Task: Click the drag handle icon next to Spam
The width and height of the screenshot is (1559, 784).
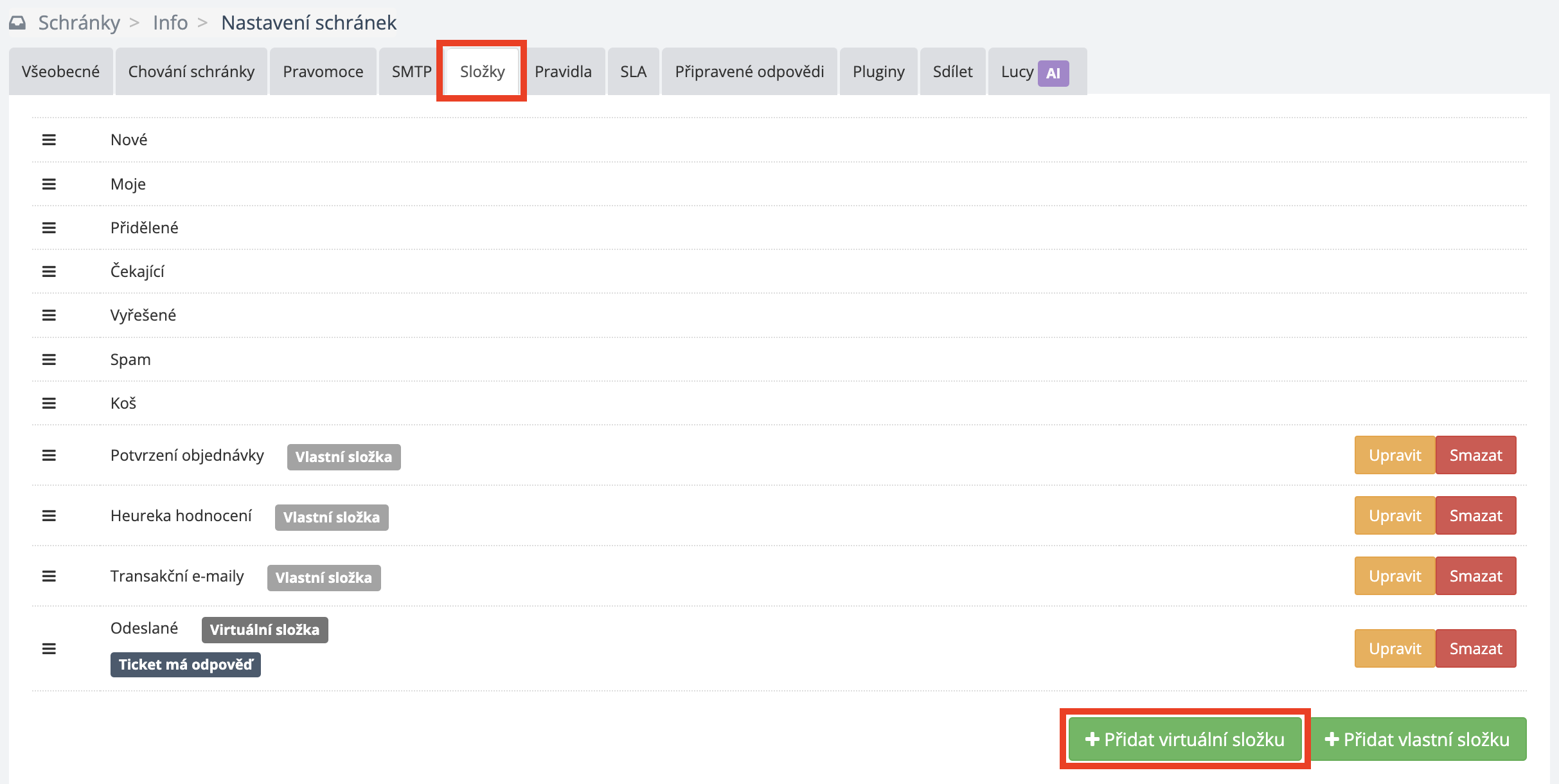Action: [x=49, y=359]
